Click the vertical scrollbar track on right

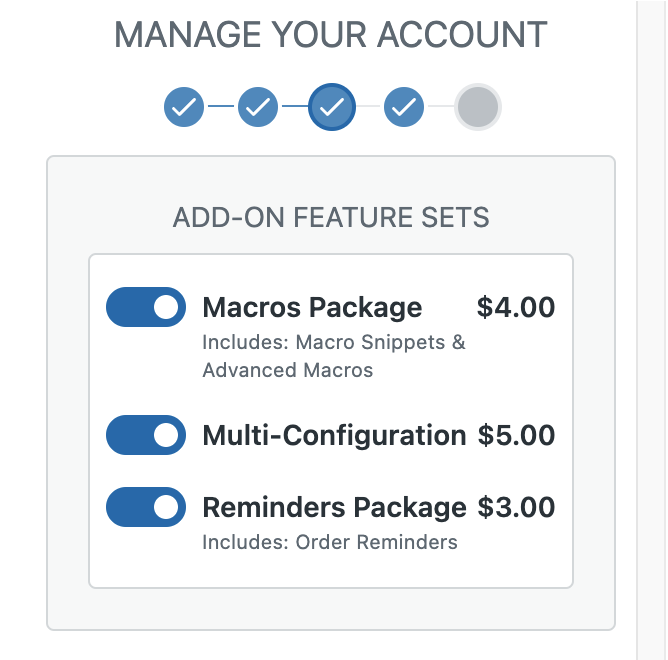(652, 330)
